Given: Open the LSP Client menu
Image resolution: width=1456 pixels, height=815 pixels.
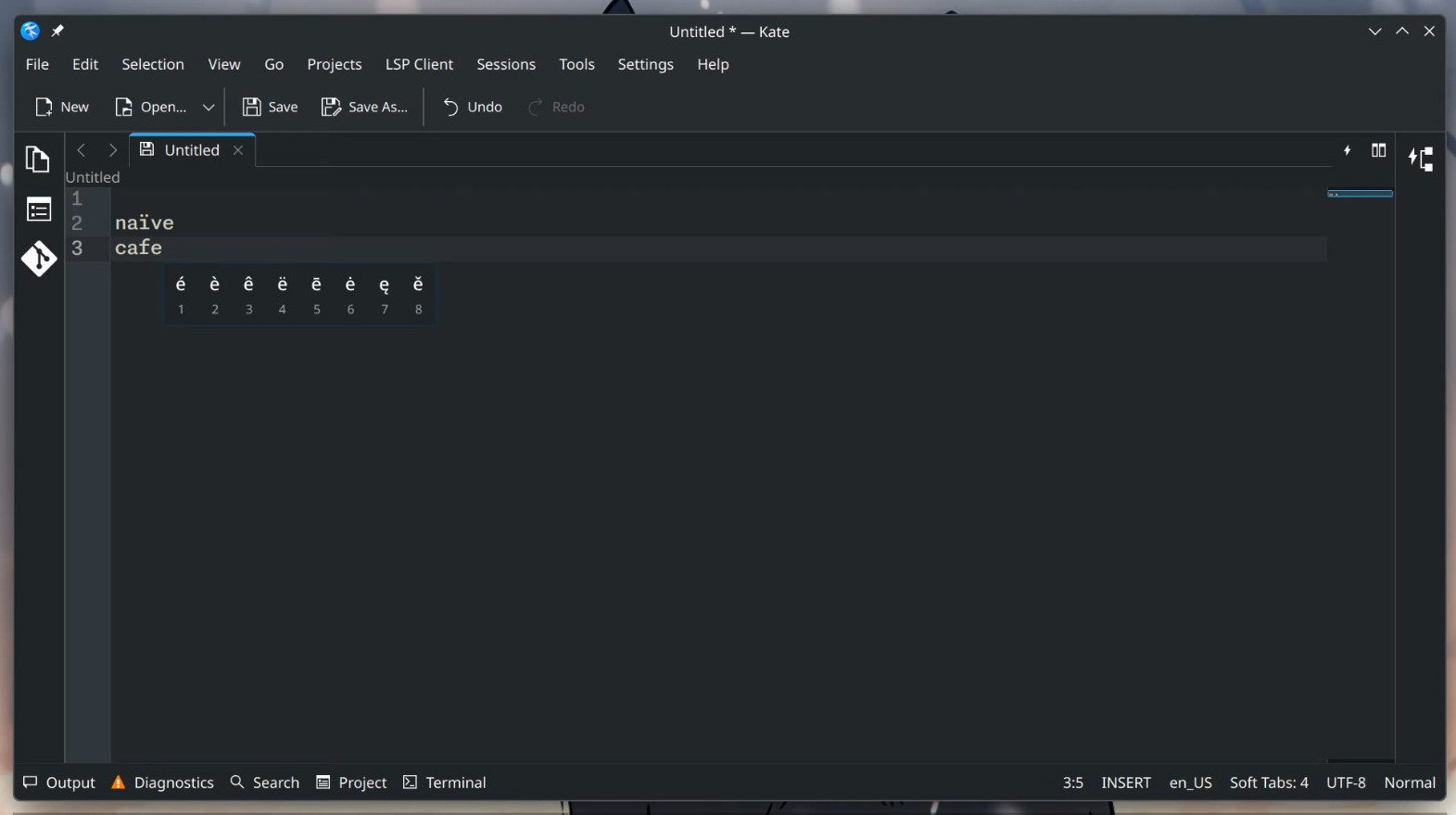Looking at the screenshot, I should point(419,64).
